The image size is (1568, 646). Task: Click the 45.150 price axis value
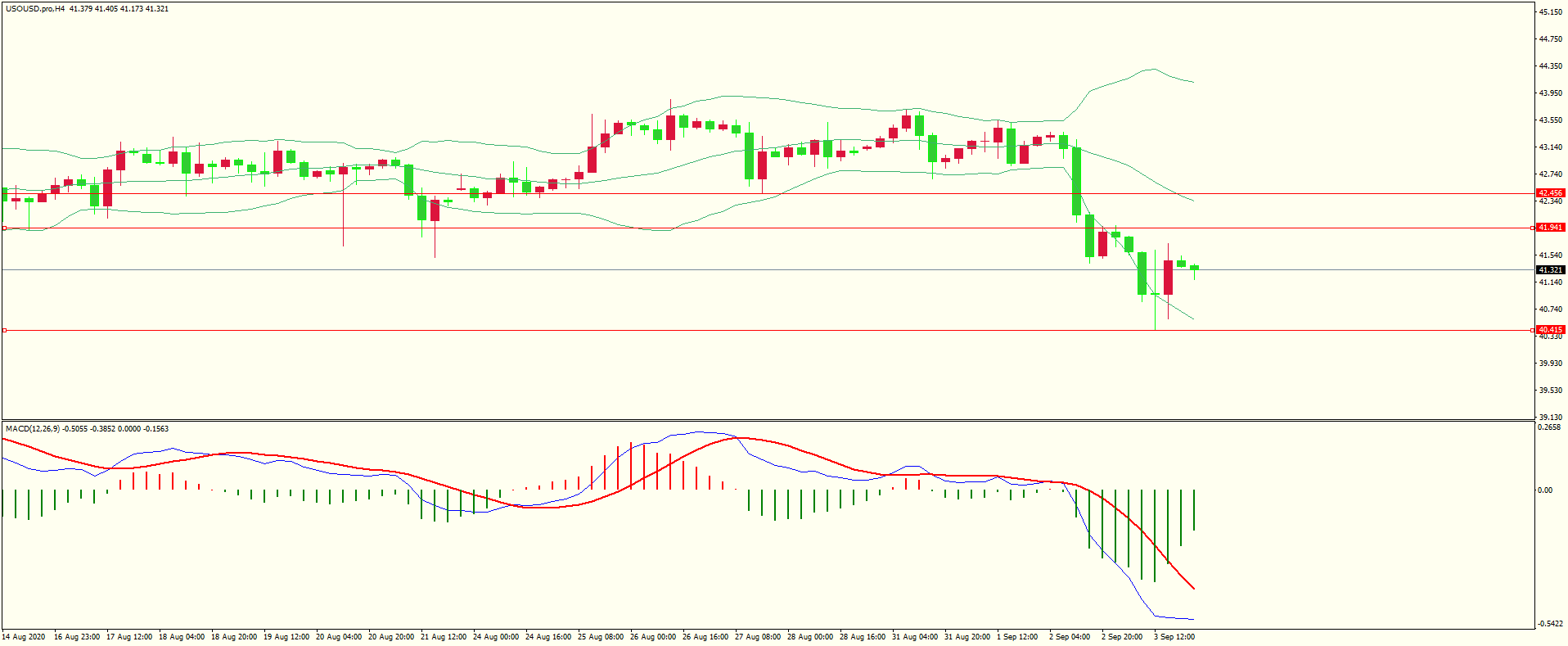pos(1551,12)
